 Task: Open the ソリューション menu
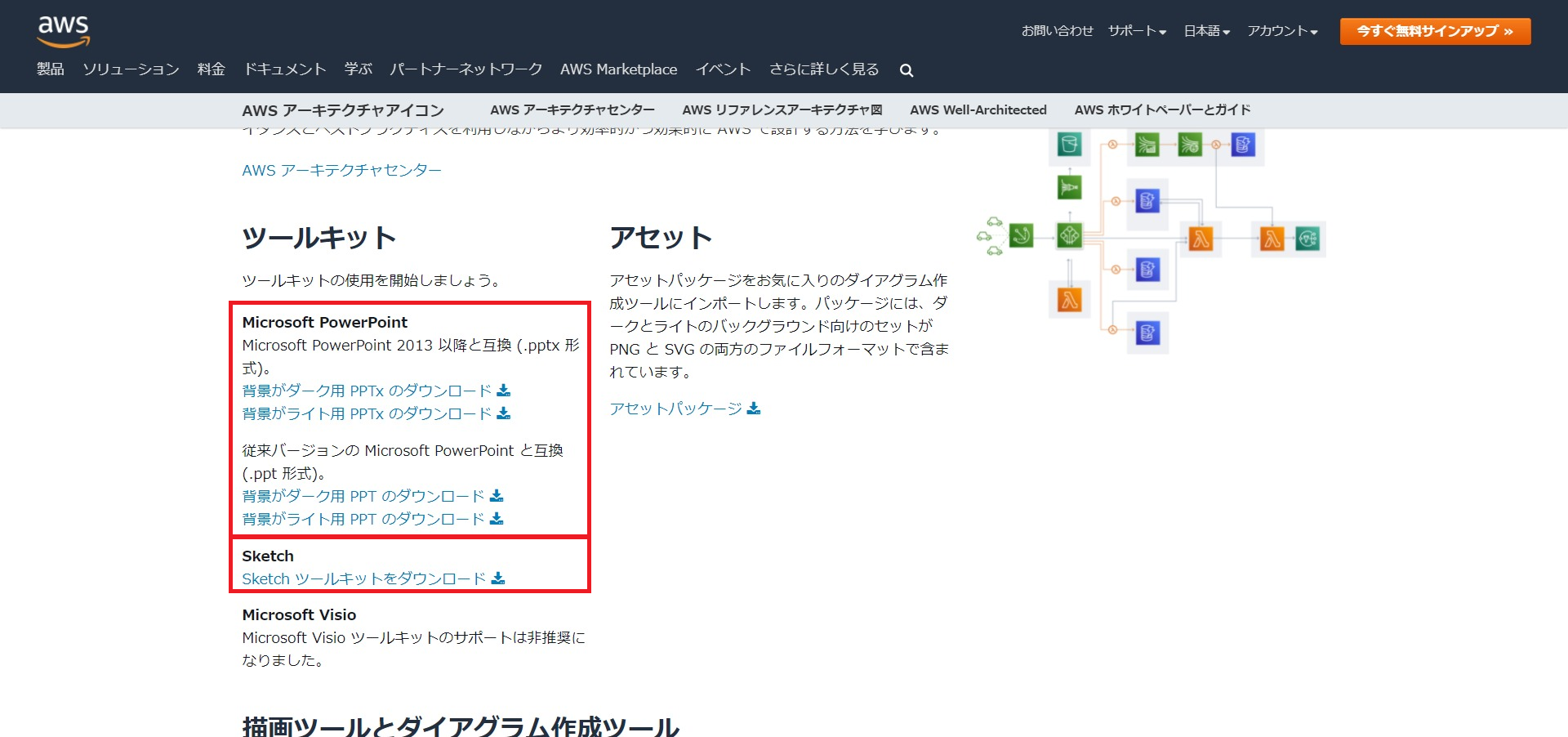click(x=131, y=69)
